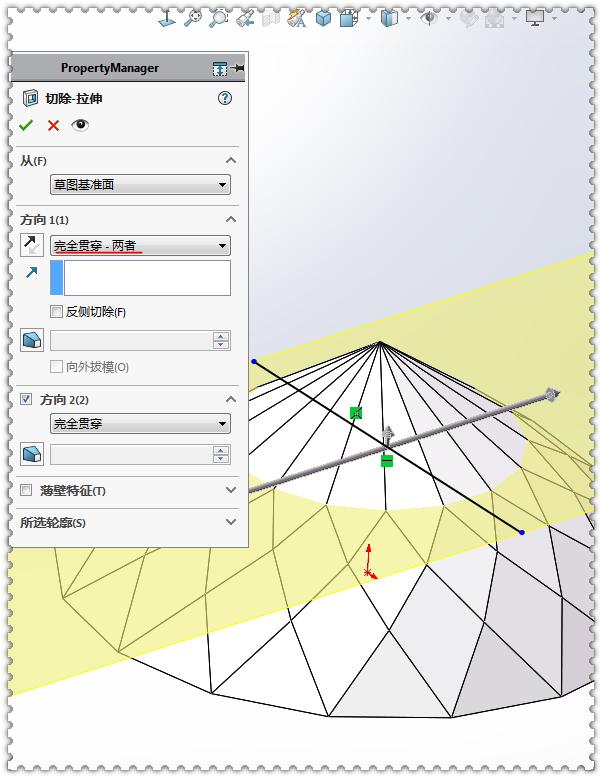The width and height of the screenshot is (602, 778).
Task: Collapse the 方向 1(1) section
Action: (x=231, y=219)
